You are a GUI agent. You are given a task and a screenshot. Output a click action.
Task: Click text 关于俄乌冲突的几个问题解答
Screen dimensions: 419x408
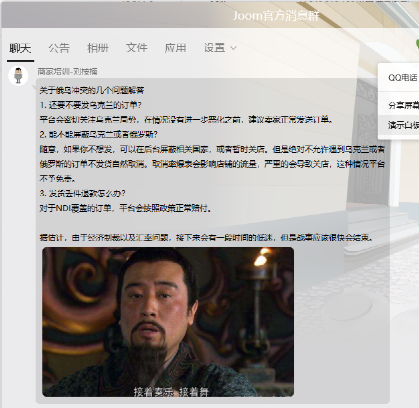(x=92, y=90)
